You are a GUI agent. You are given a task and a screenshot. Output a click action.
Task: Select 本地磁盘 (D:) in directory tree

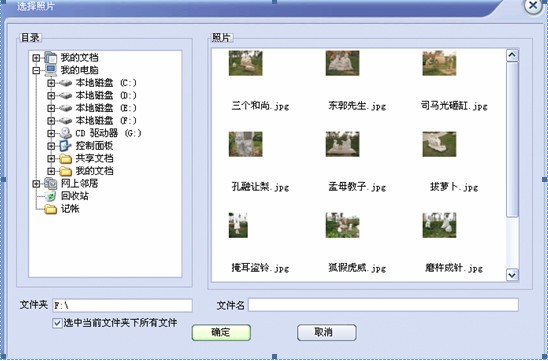click(106, 95)
